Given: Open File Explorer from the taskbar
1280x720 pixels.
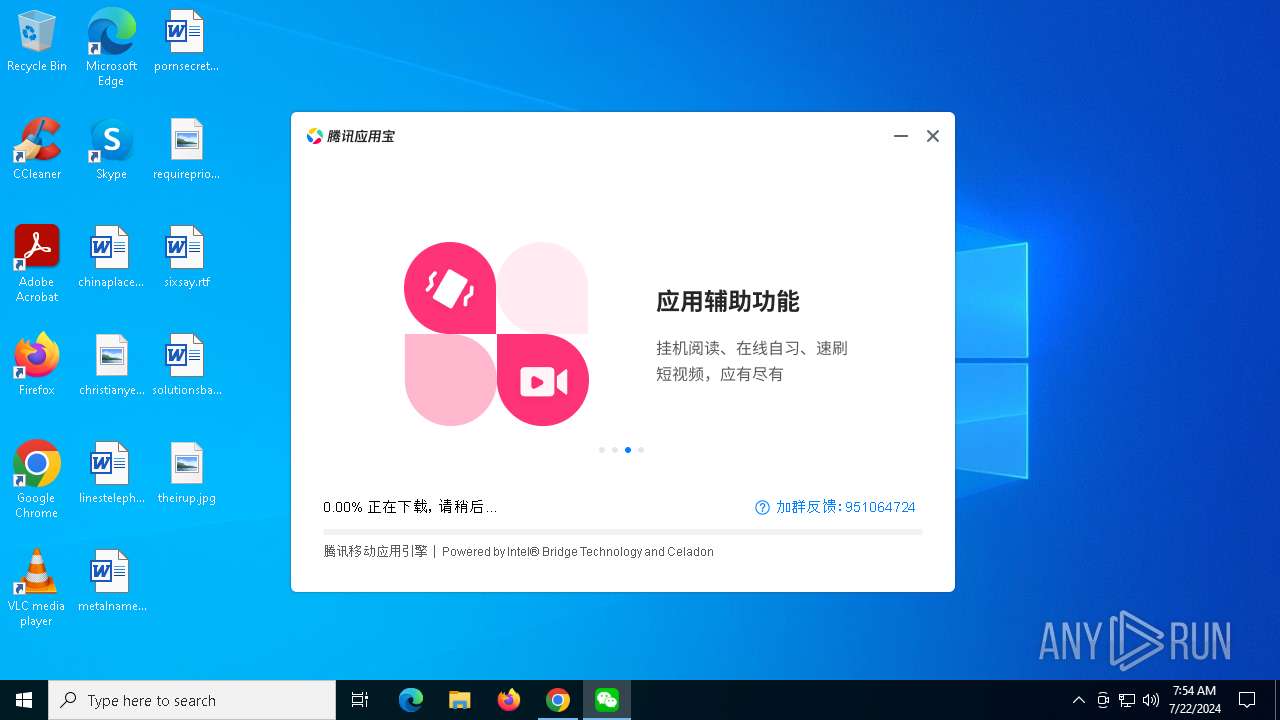Looking at the screenshot, I should (460, 700).
